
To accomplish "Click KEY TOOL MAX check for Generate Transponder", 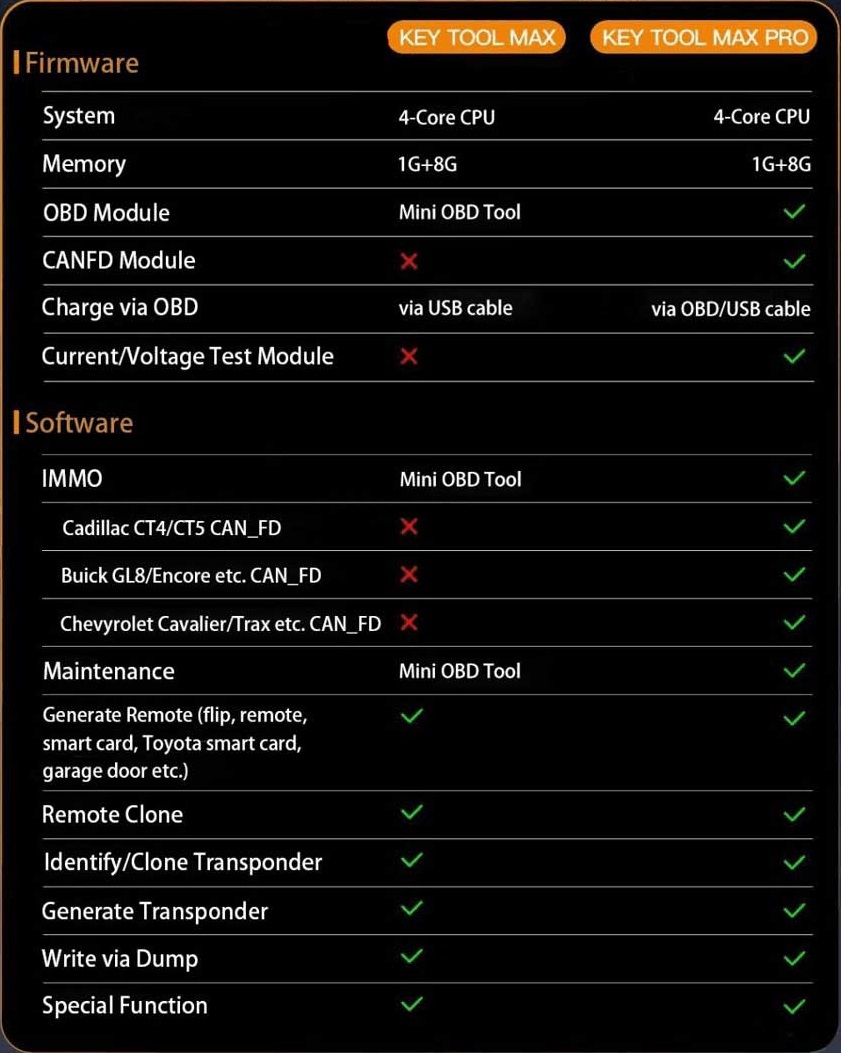I will coord(411,909).
